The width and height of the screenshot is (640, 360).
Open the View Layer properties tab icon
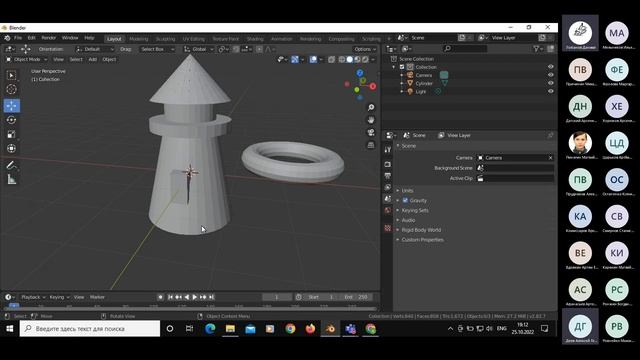tap(387, 187)
